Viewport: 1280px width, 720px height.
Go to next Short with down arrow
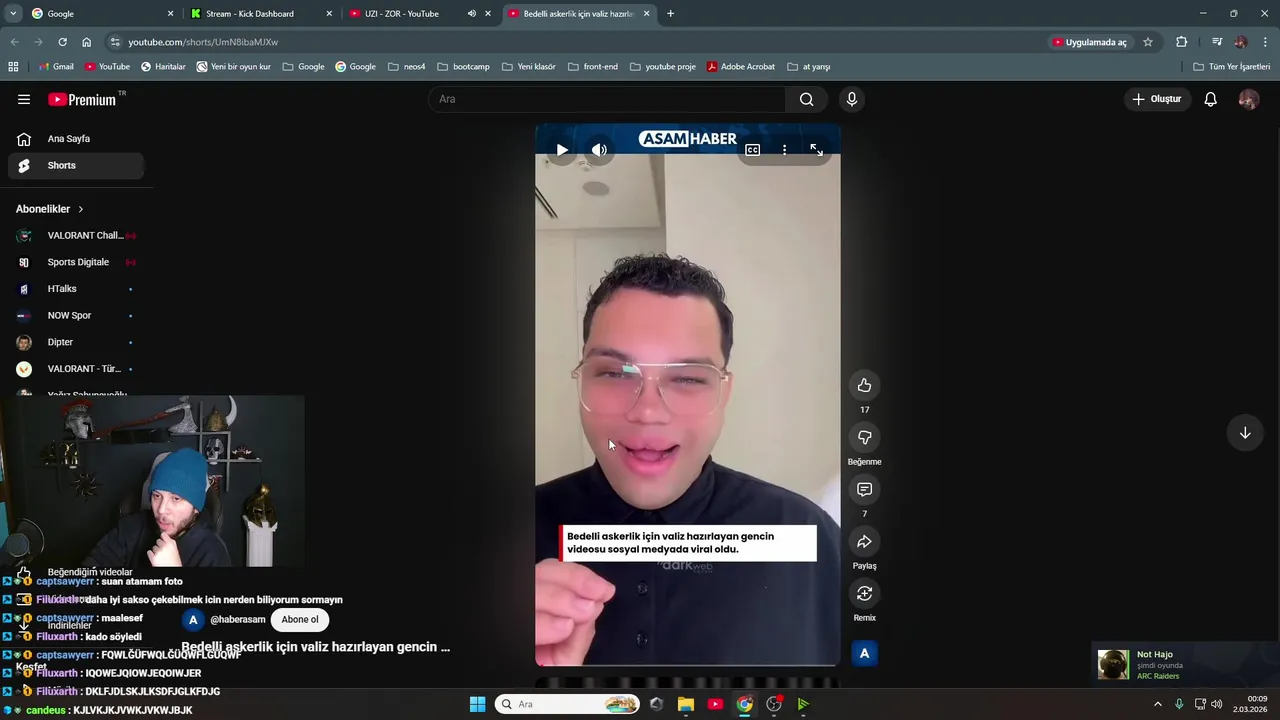pyautogui.click(x=1245, y=433)
